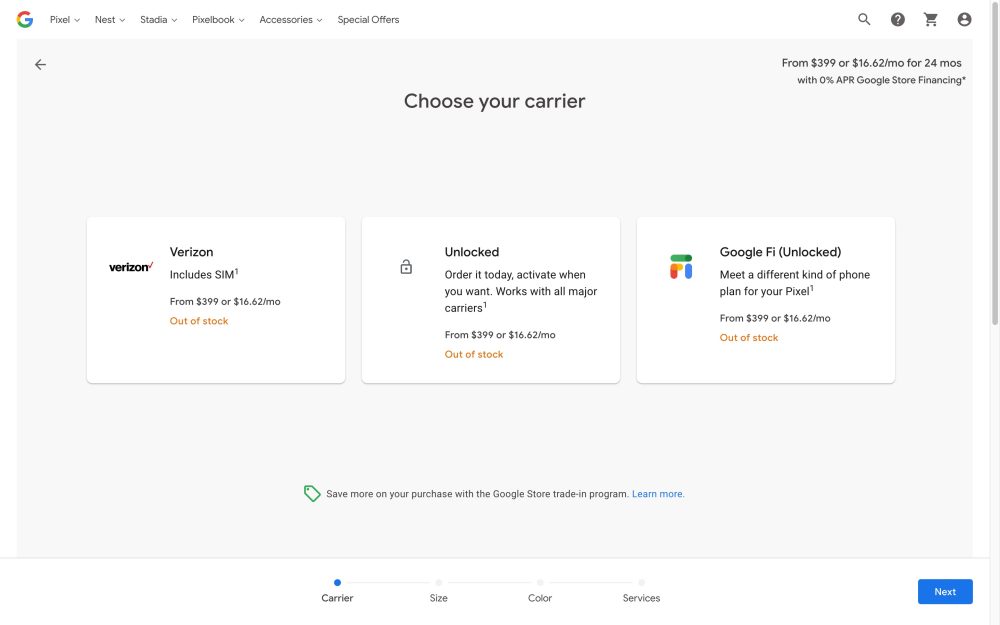
Task: Click the Google Fi logo
Action: pyautogui.click(x=681, y=267)
